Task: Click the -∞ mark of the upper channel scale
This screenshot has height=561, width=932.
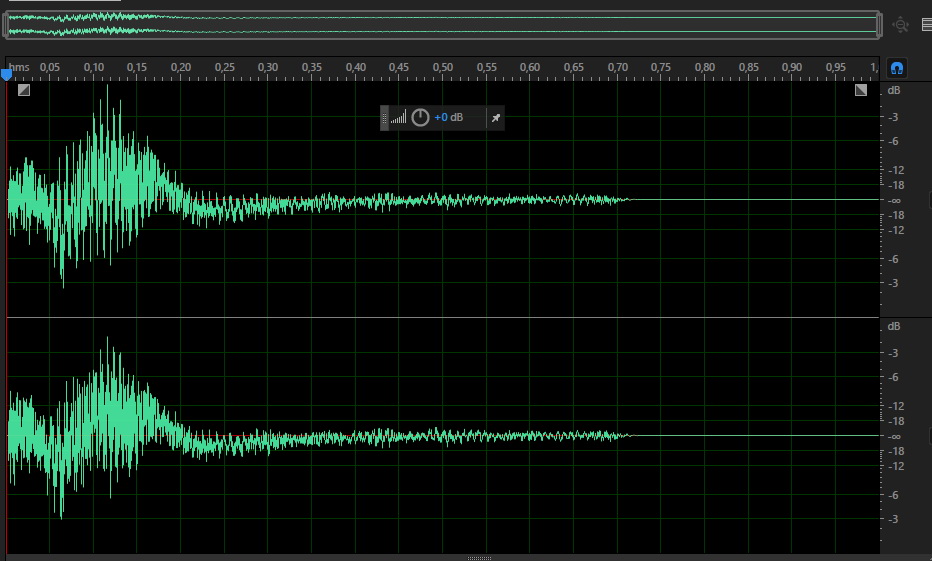Action: tap(894, 201)
